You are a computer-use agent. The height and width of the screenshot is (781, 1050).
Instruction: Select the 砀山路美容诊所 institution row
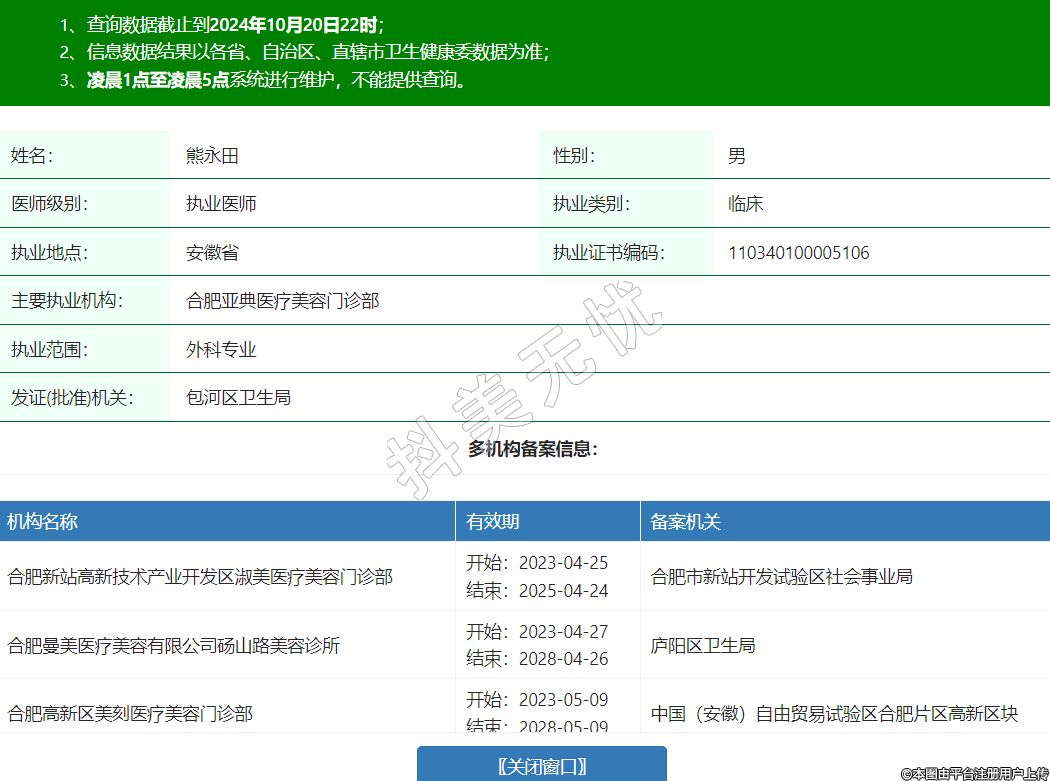pos(174,646)
